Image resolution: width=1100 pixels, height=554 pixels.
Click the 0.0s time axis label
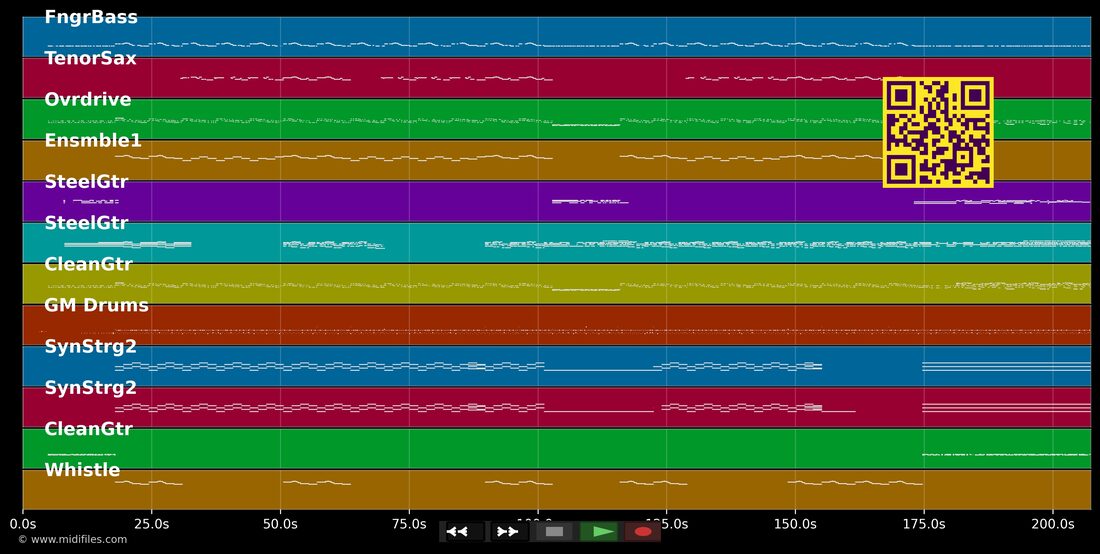pos(23,525)
